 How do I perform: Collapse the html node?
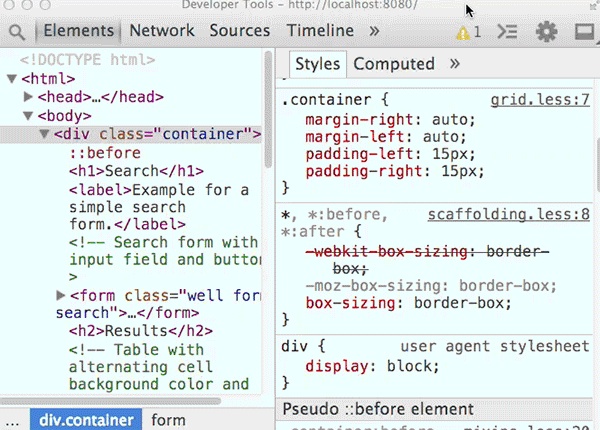tap(12, 79)
